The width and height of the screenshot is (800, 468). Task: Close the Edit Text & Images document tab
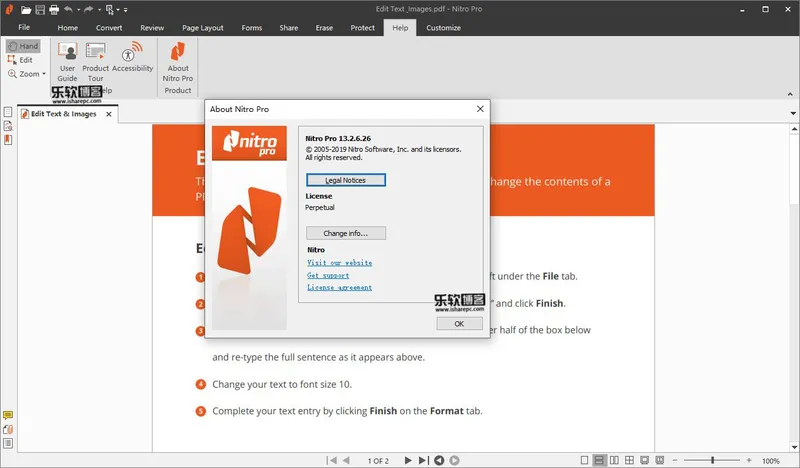(x=109, y=114)
